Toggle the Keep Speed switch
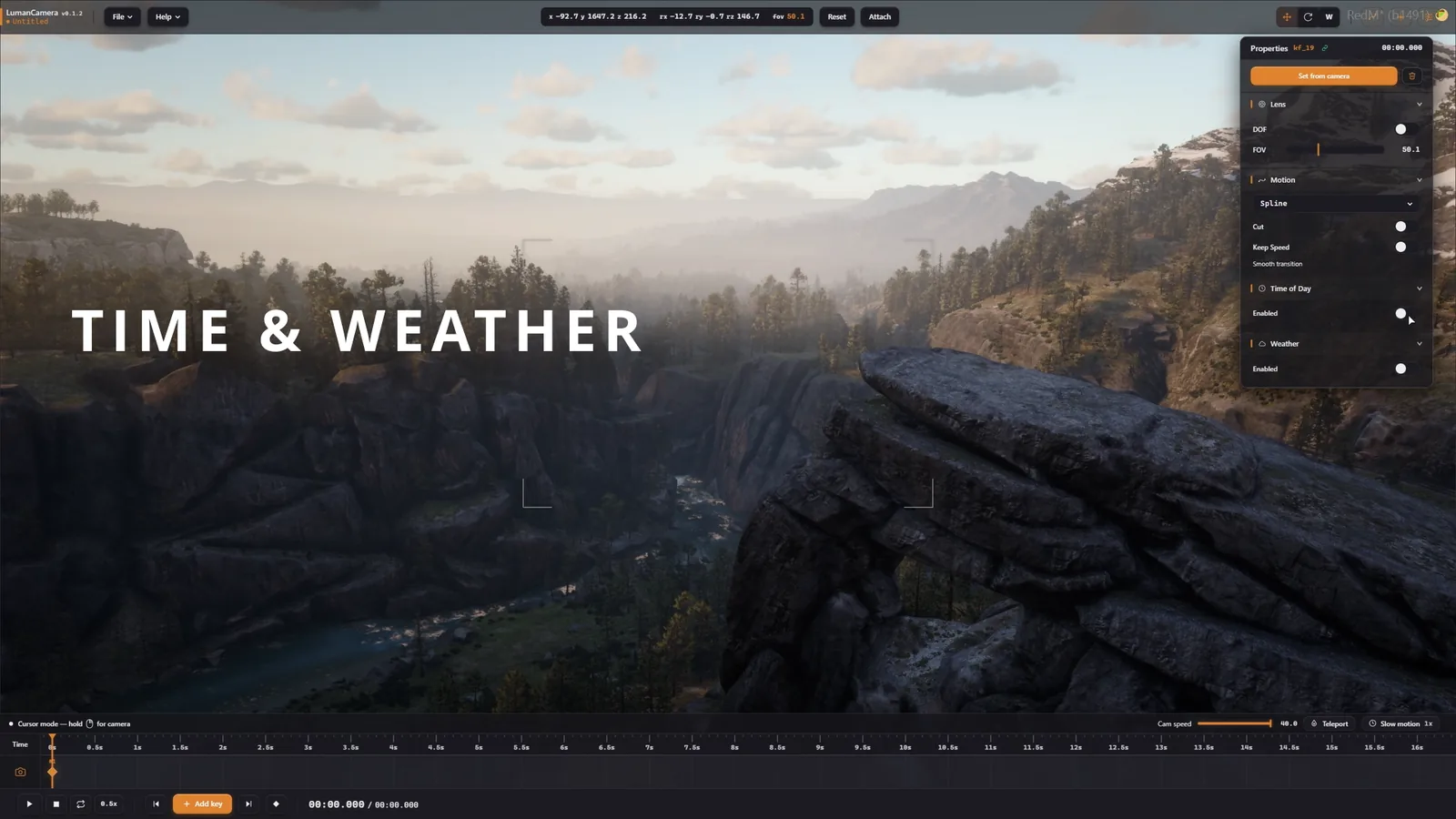Screen dimensions: 1456x819 [x=1407, y=247]
